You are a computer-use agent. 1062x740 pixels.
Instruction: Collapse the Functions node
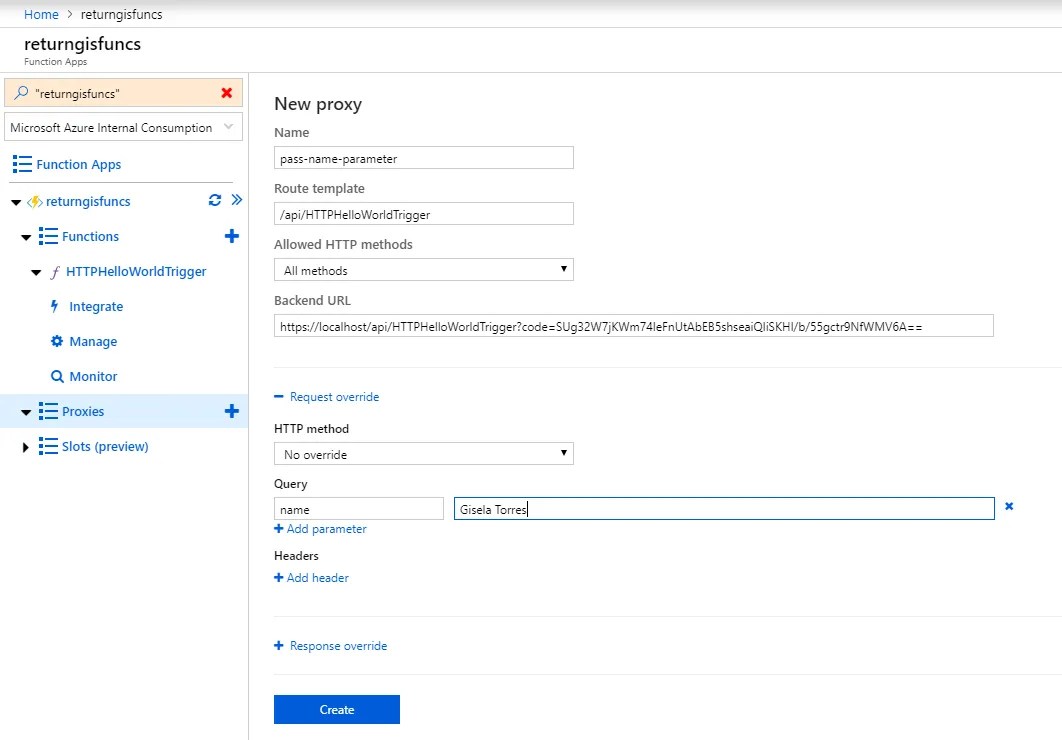tap(26, 237)
